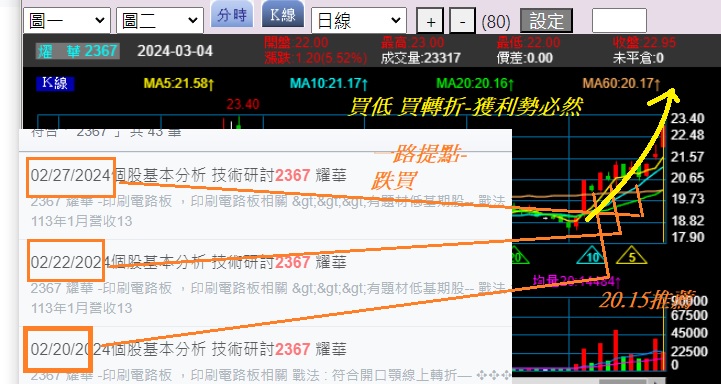Click the blue K線 label on the chart
The image size is (721, 384).
click(x=55, y=83)
